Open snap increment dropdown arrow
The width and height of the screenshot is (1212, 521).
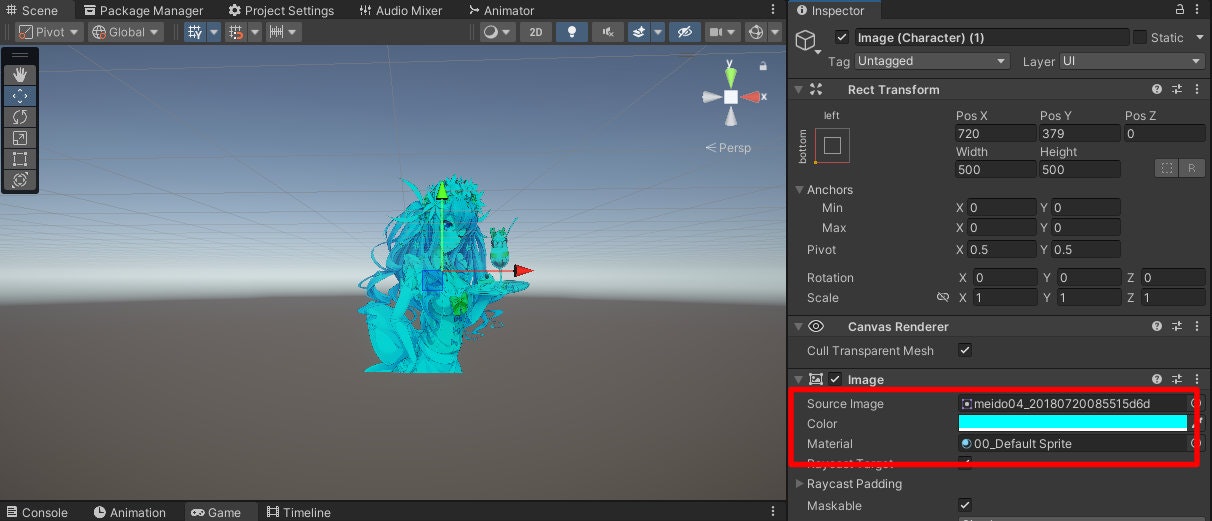[294, 32]
